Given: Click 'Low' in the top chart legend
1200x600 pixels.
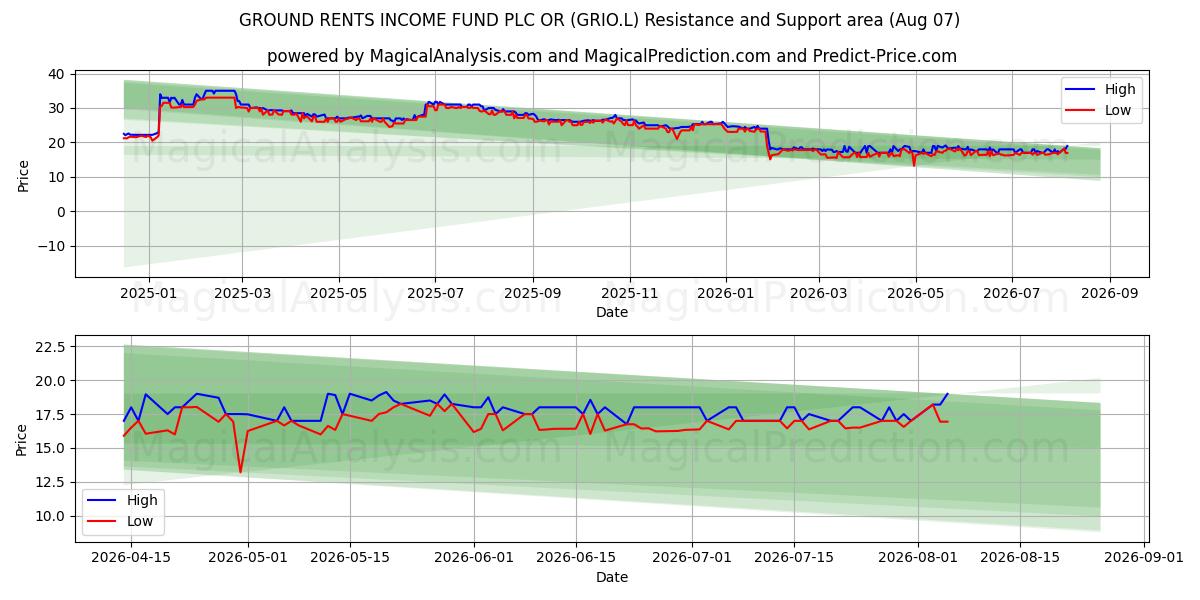Looking at the screenshot, I should click(1118, 110).
